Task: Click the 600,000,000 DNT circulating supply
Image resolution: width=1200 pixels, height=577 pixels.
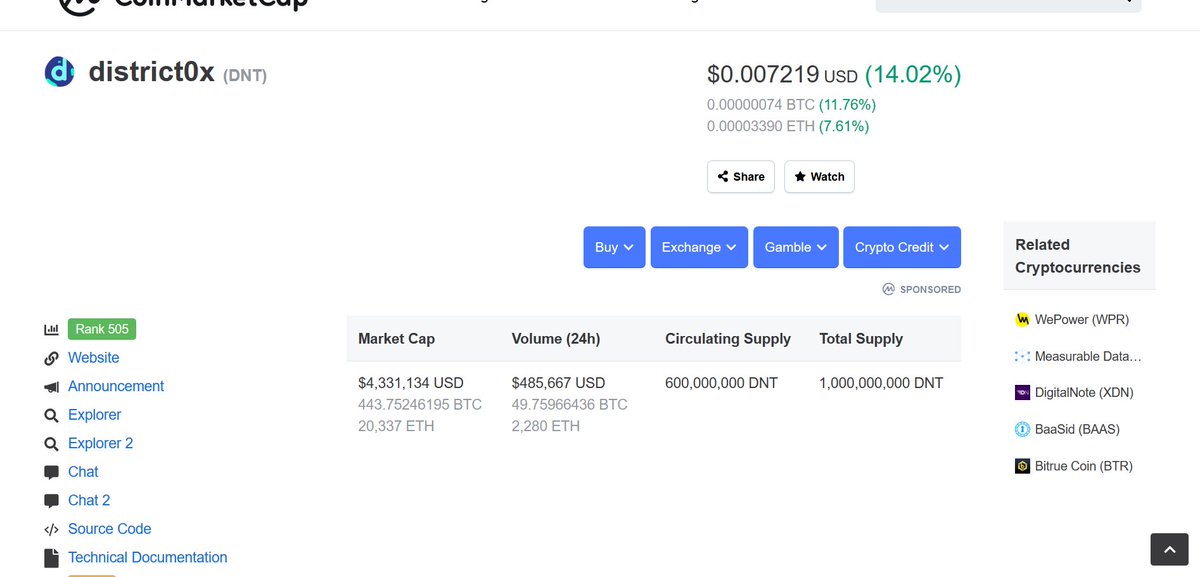Action: click(x=721, y=383)
